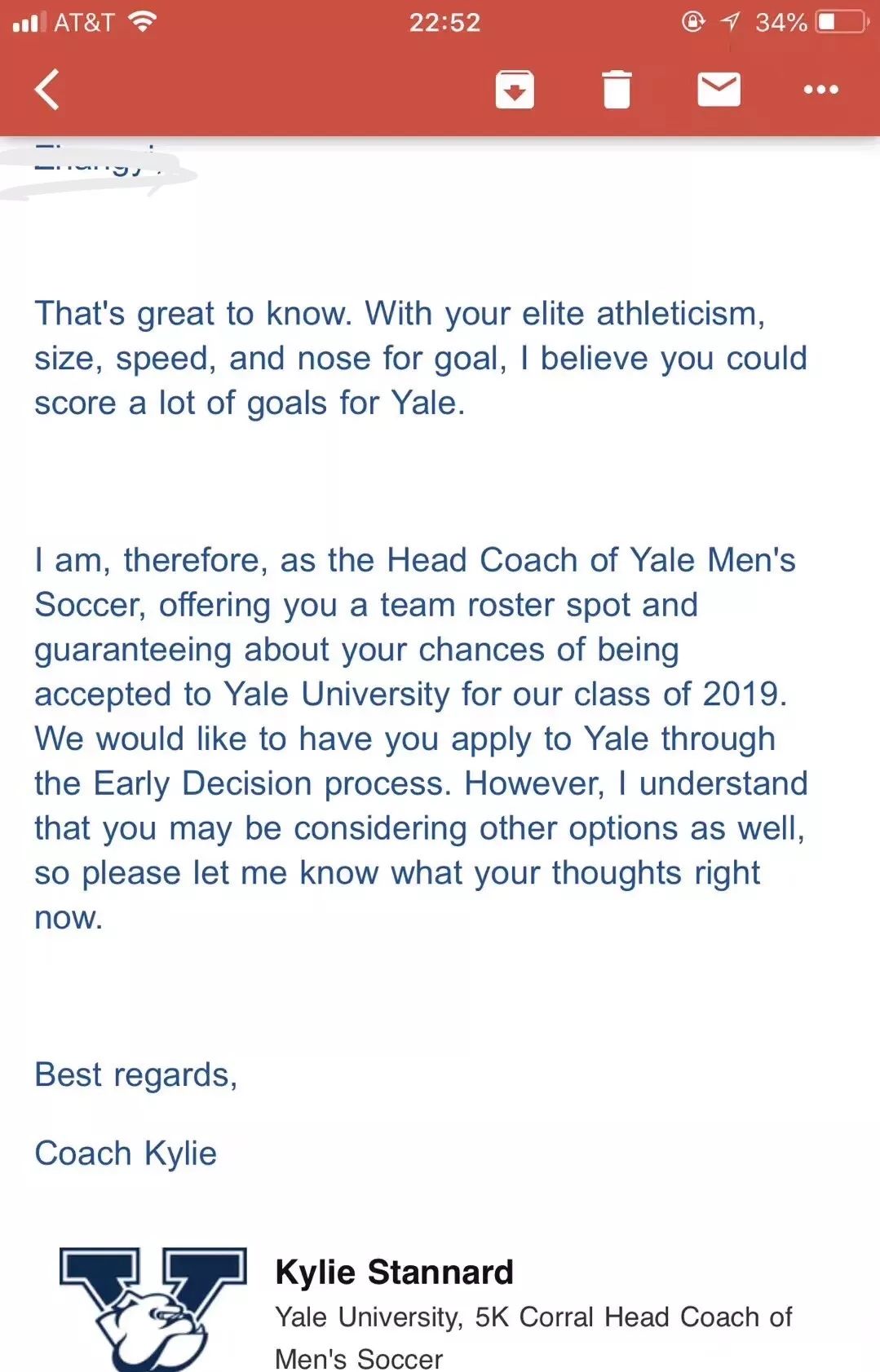
Task: Mark email as unread with envelope icon
Action: tap(719, 89)
